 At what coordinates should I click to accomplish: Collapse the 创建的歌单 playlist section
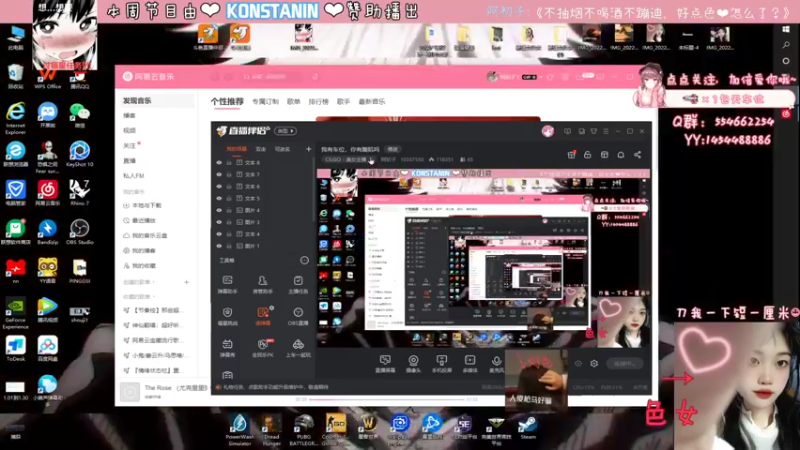point(139,282)
